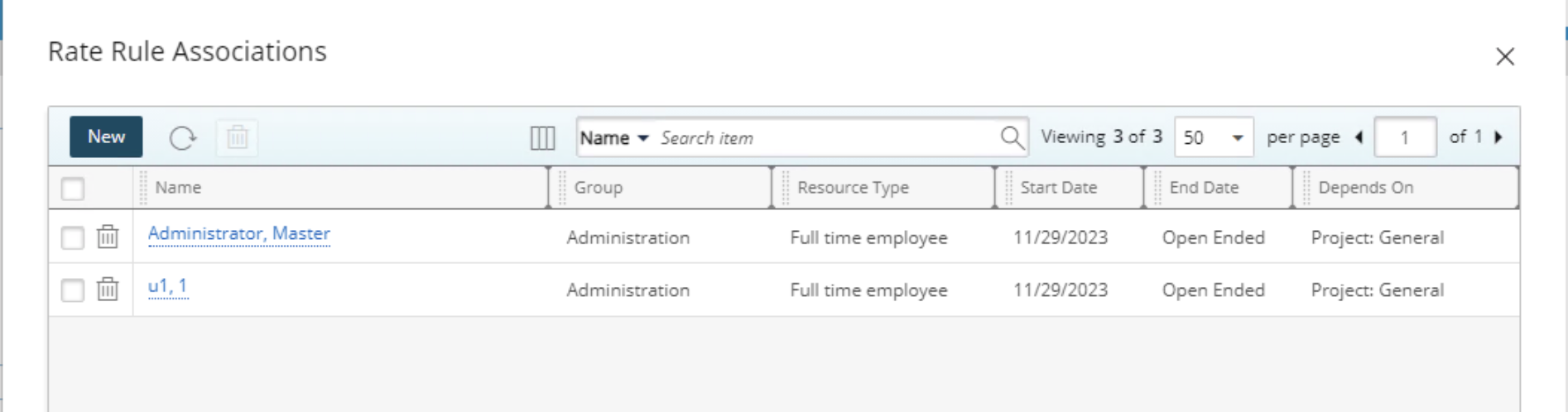This screenshot has width=1568, height=412.
Task: Close the Rate Rule Associations dialog
Action: 1504,56
